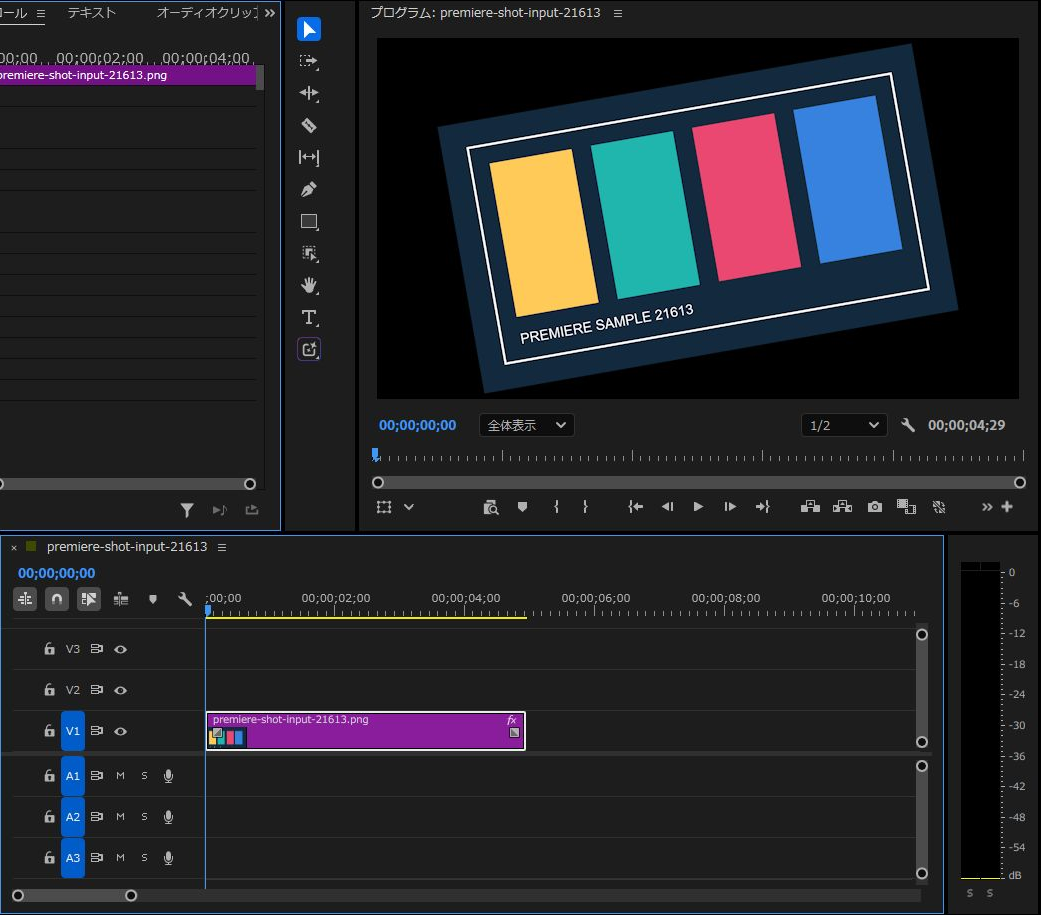Select the Hand tool
Screen dimensions: 1041x915
click(309, 286)
